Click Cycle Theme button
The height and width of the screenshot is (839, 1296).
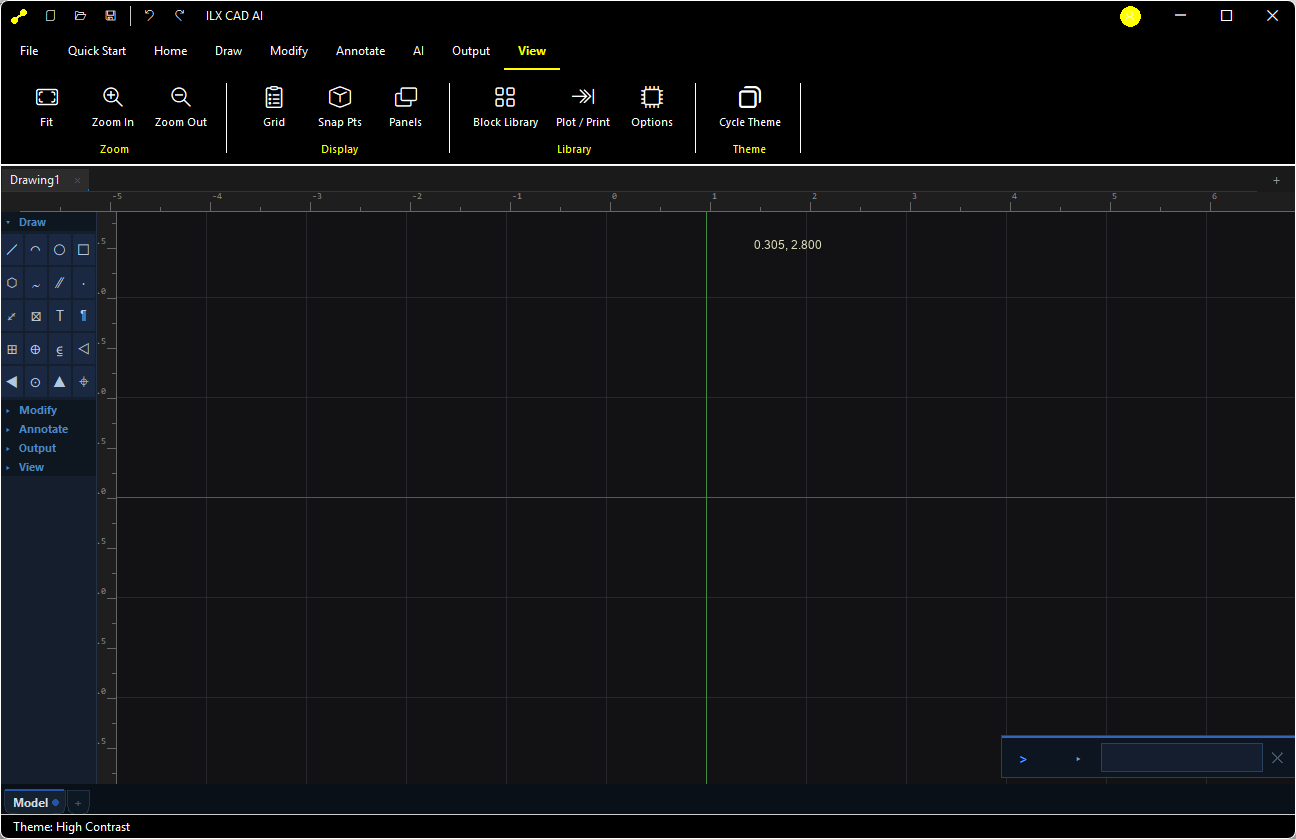point(750,108)
